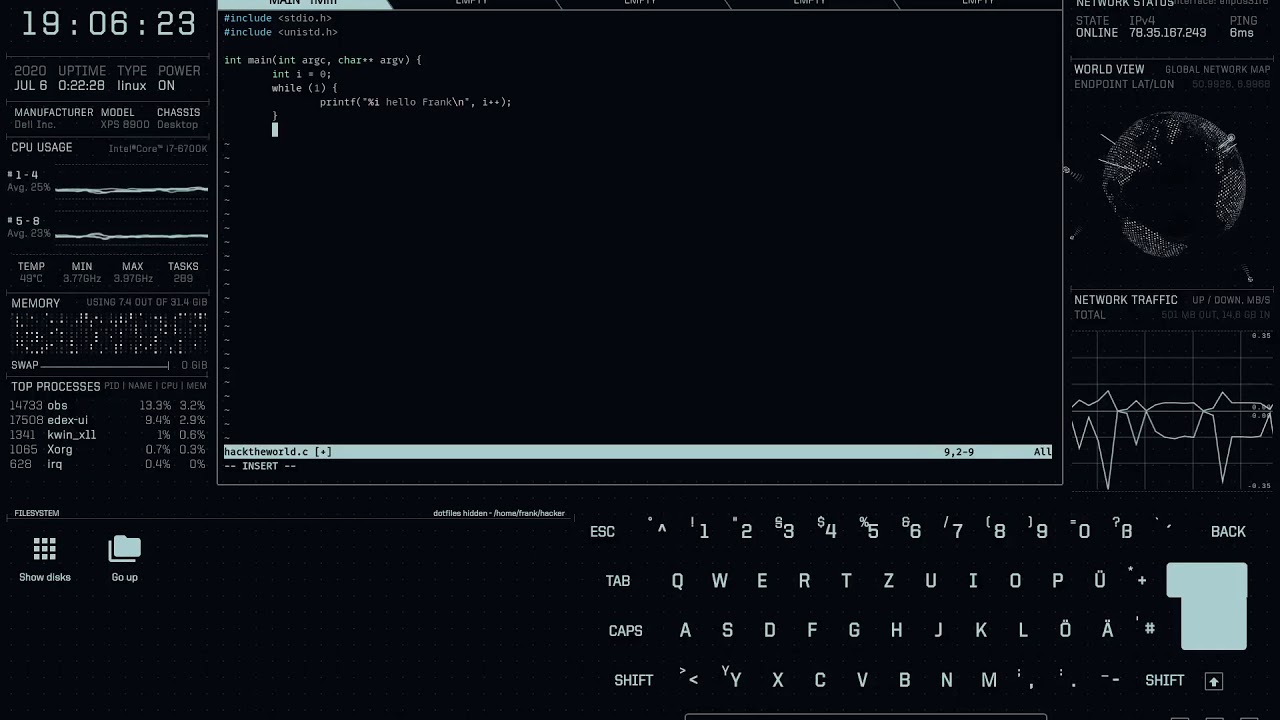Tap the ESC key on the on-screen keyboard

tap(602, 532)
